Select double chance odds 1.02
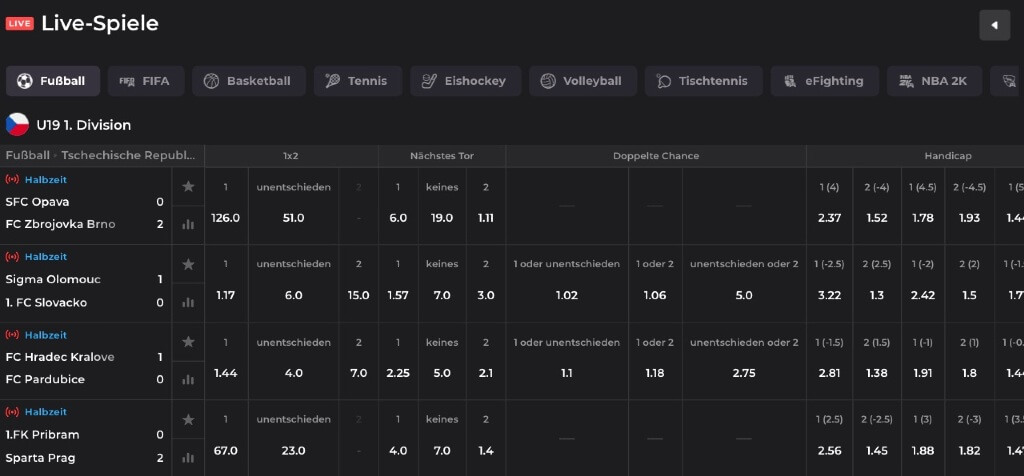 567,283
